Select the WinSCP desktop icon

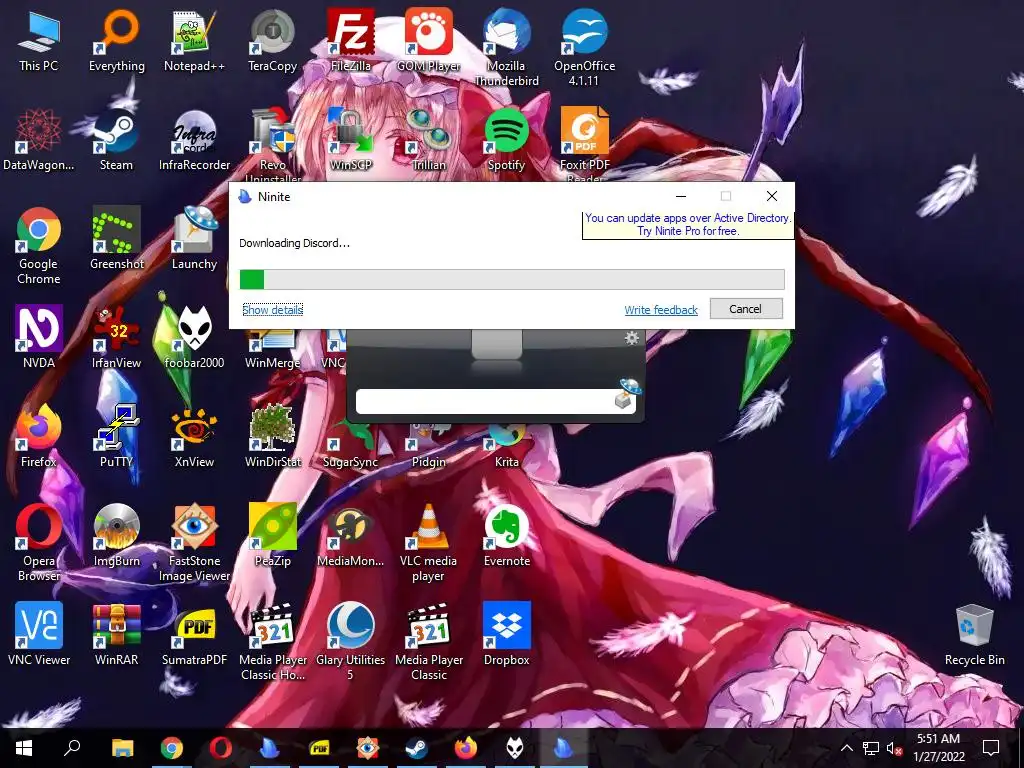point(351,140)
